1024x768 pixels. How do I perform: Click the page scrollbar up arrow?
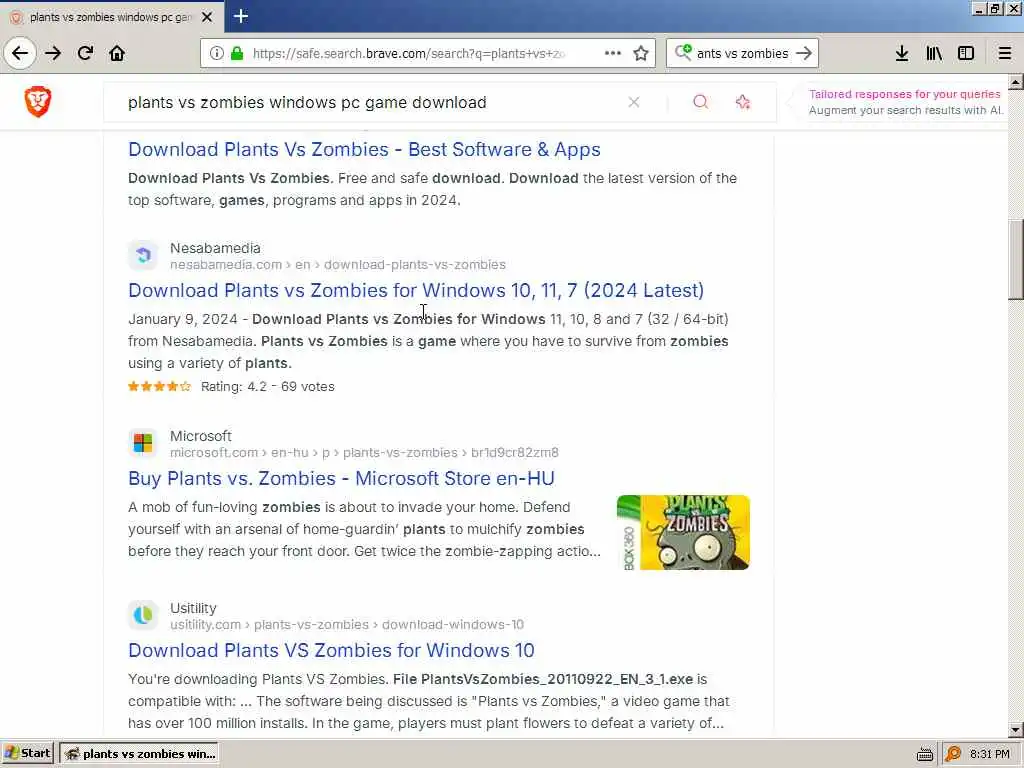(1016, 82)
